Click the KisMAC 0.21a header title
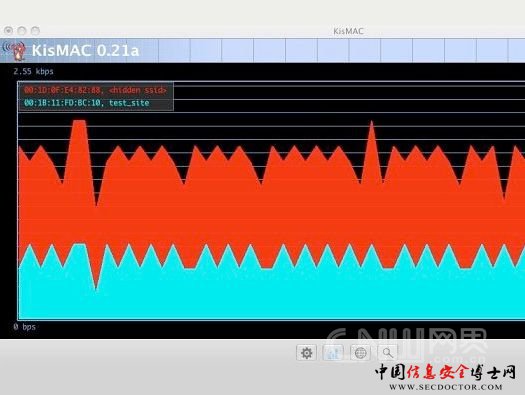Viewport: 525px width, 395px height. tap(85, 51)
